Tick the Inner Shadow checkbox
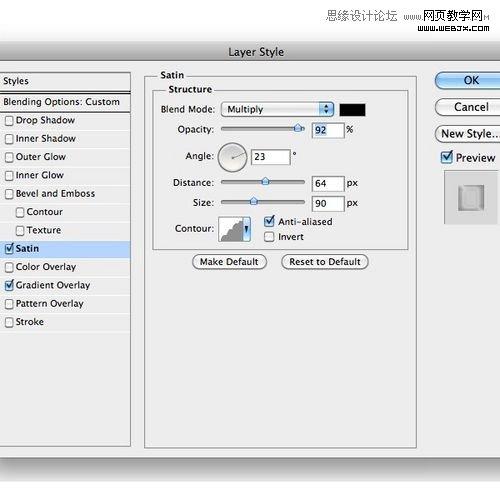This screenshot has height=500, width=500. pyautogui.click(x=9, y=139)
